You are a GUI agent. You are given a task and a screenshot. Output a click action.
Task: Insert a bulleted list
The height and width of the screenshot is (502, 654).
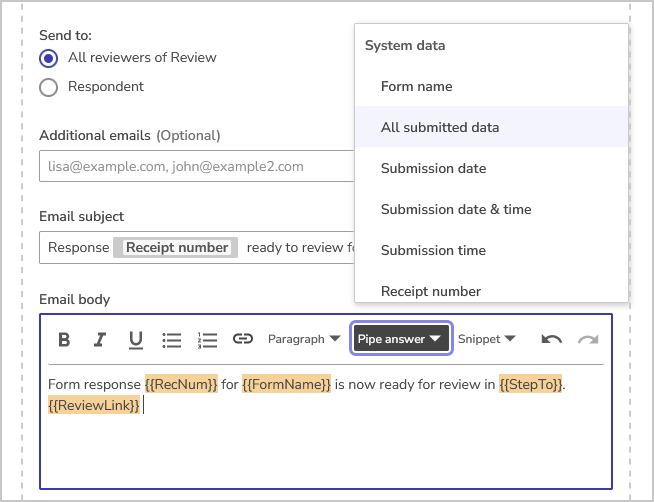pos(171,339)
